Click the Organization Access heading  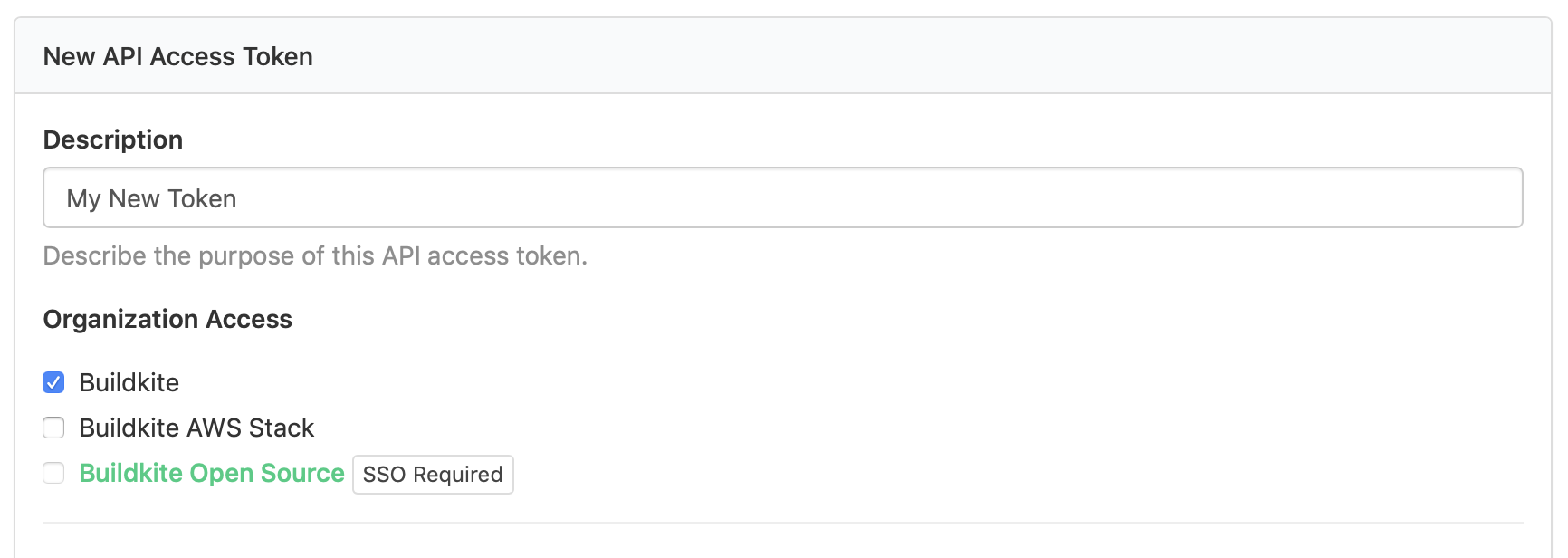tap(167, 319)
